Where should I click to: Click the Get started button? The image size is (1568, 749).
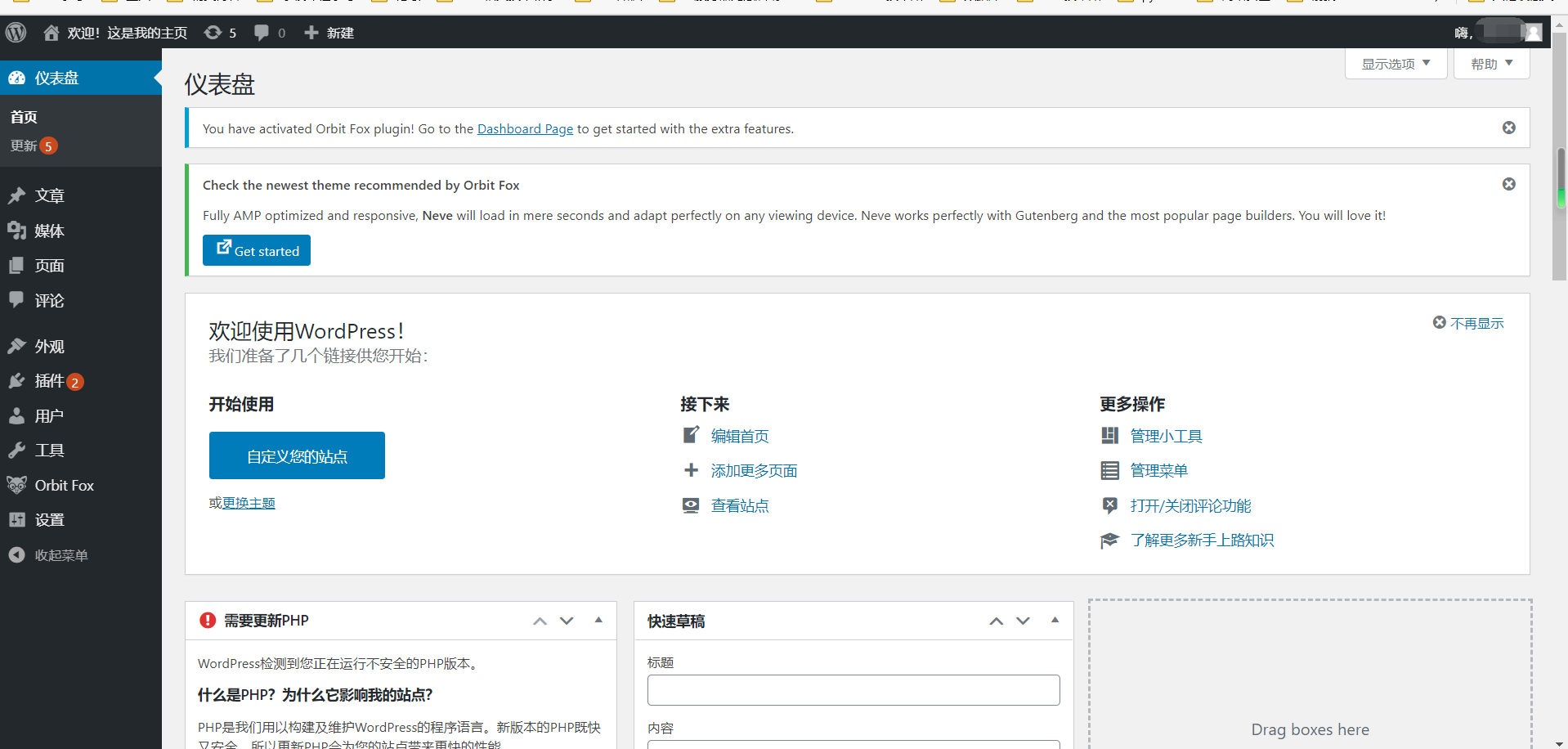[x=257, y=250]
